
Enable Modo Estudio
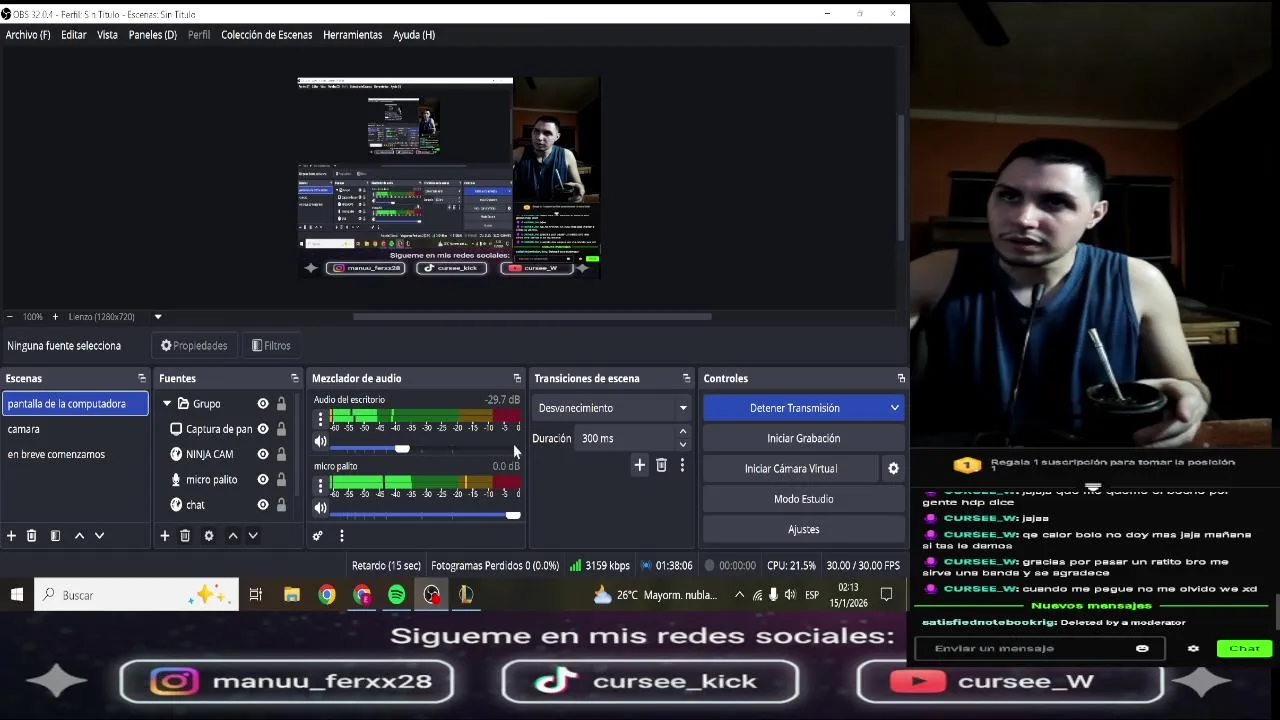click(x=804, y=499)
